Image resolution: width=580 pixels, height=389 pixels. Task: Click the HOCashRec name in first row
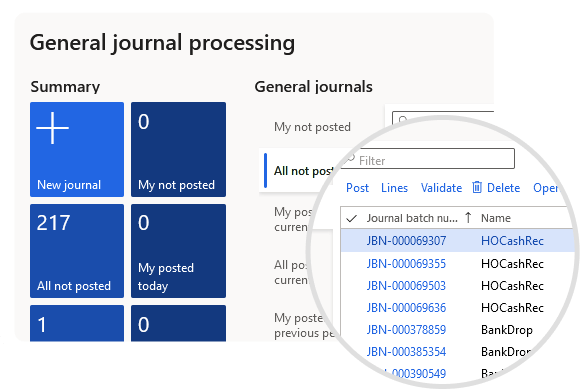coord(512,241)
